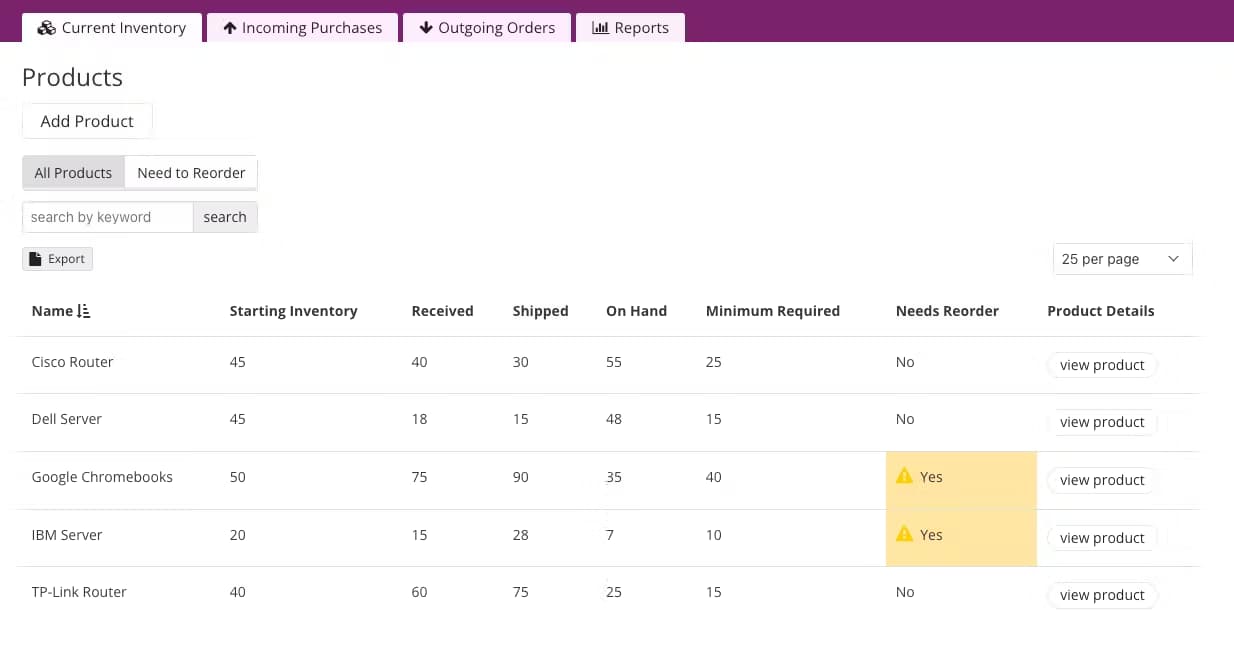The height and width of the screenshot is (648, 1234).
Task: Select the All Products filter
Action: point(73,173)
